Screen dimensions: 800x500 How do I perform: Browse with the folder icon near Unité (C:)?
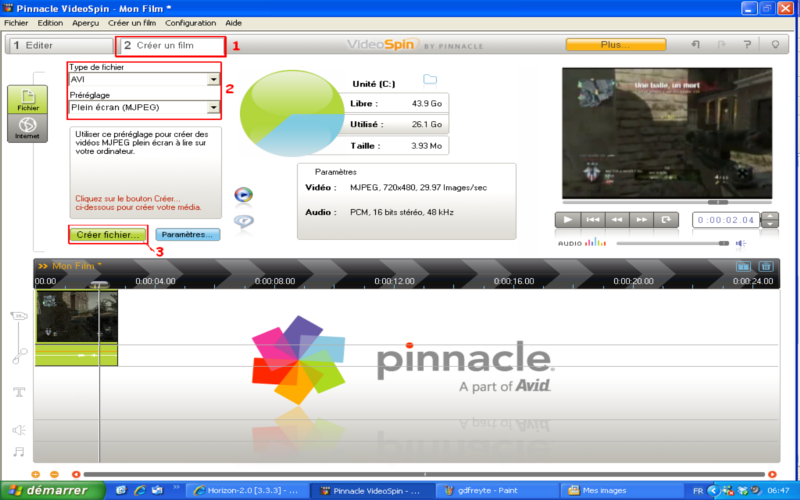(x=430, y=79)
